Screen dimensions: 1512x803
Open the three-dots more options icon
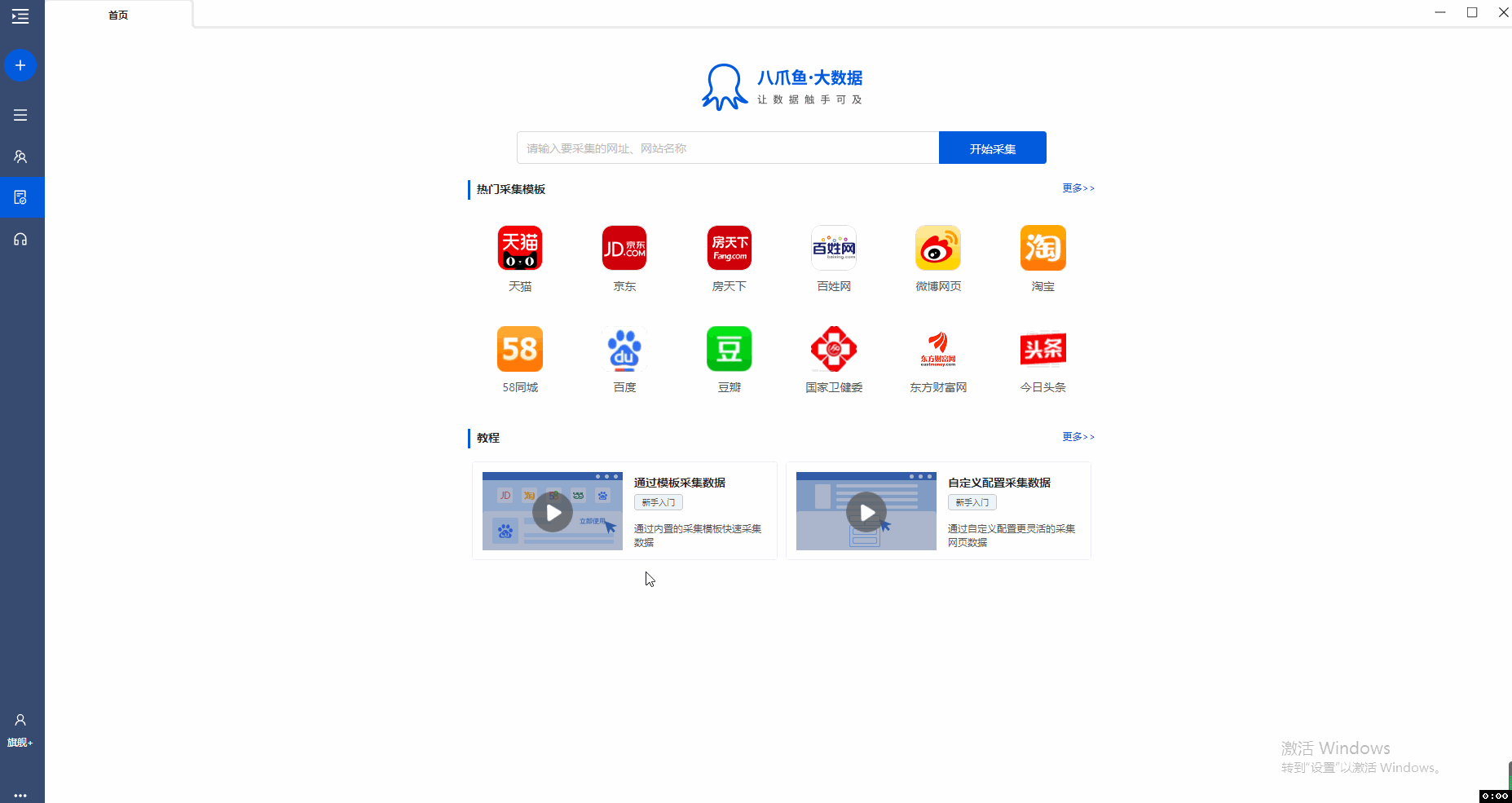tap(20, 795)
